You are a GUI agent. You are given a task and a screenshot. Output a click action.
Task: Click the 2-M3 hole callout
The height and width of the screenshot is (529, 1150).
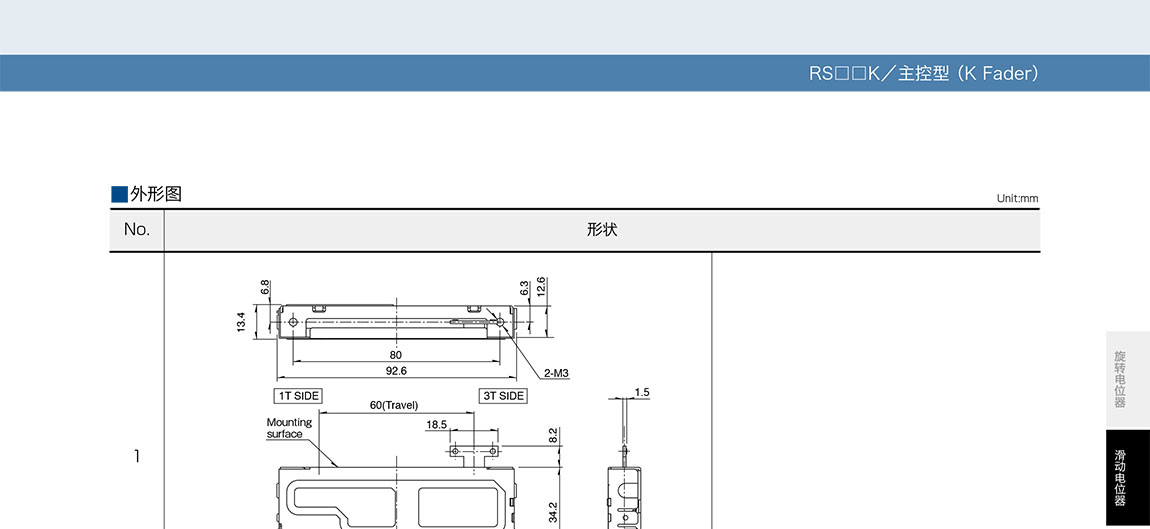(x=557, y=374)
